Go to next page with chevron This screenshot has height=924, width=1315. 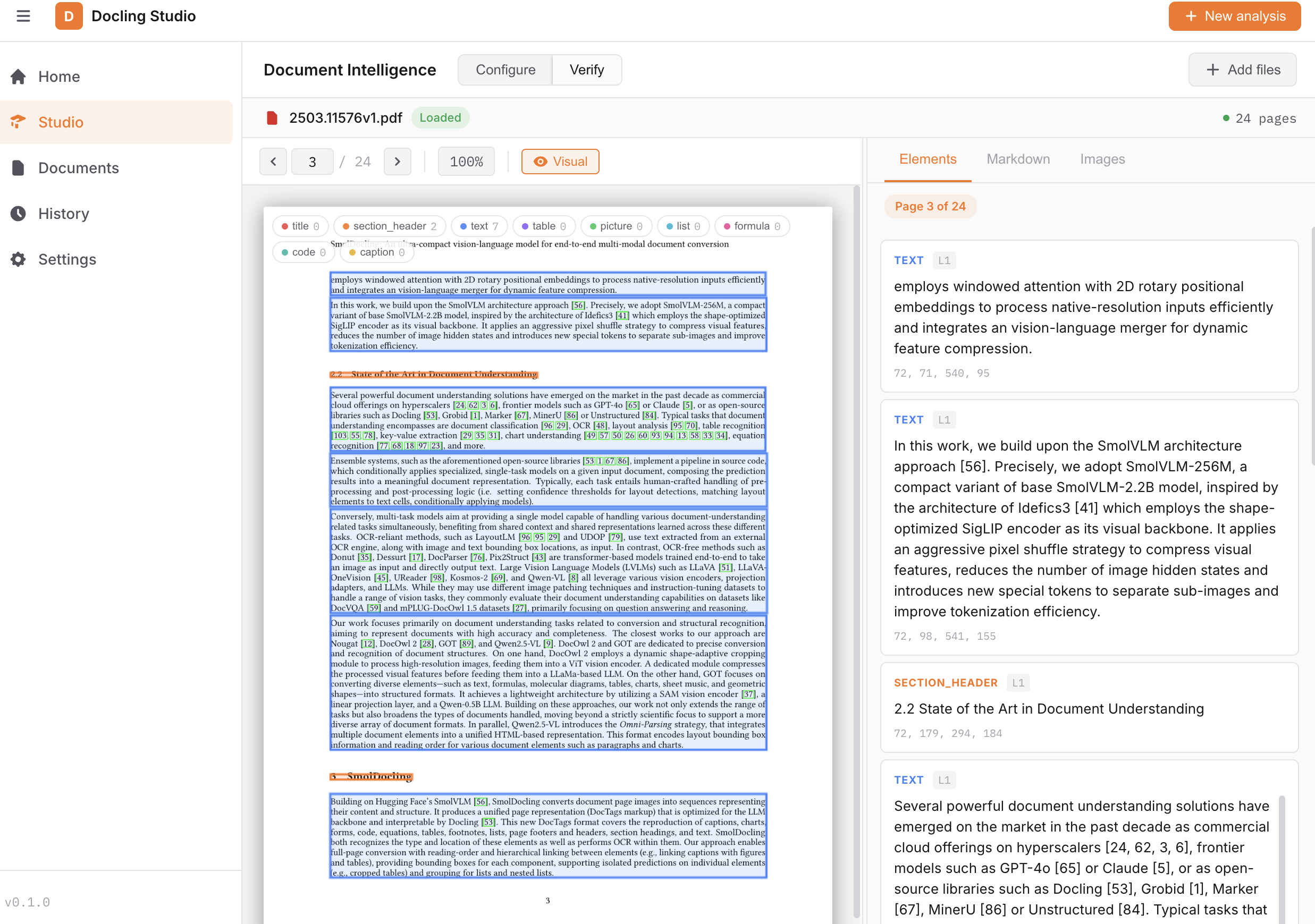click(397, 162)
